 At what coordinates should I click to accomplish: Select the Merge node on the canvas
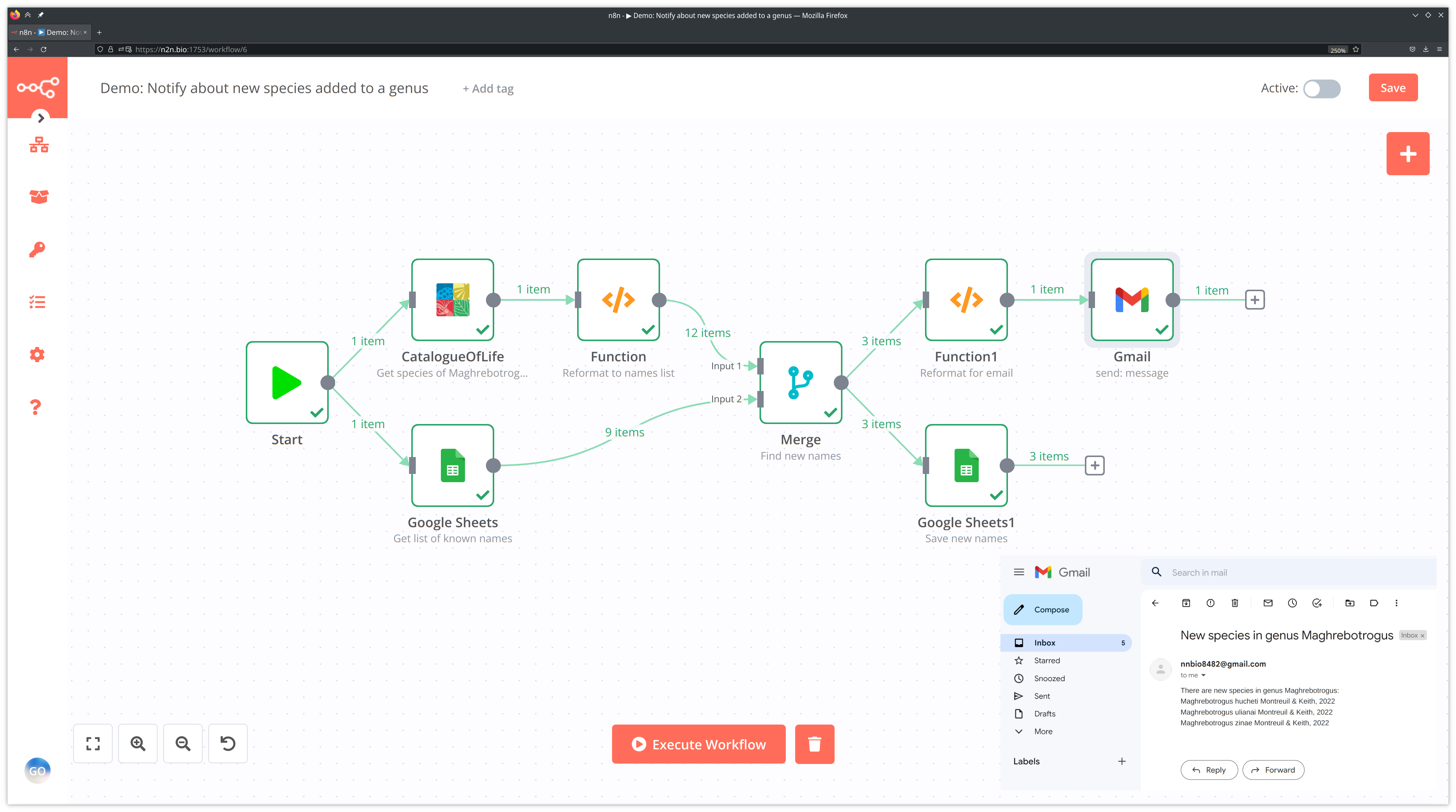(800, 383)
